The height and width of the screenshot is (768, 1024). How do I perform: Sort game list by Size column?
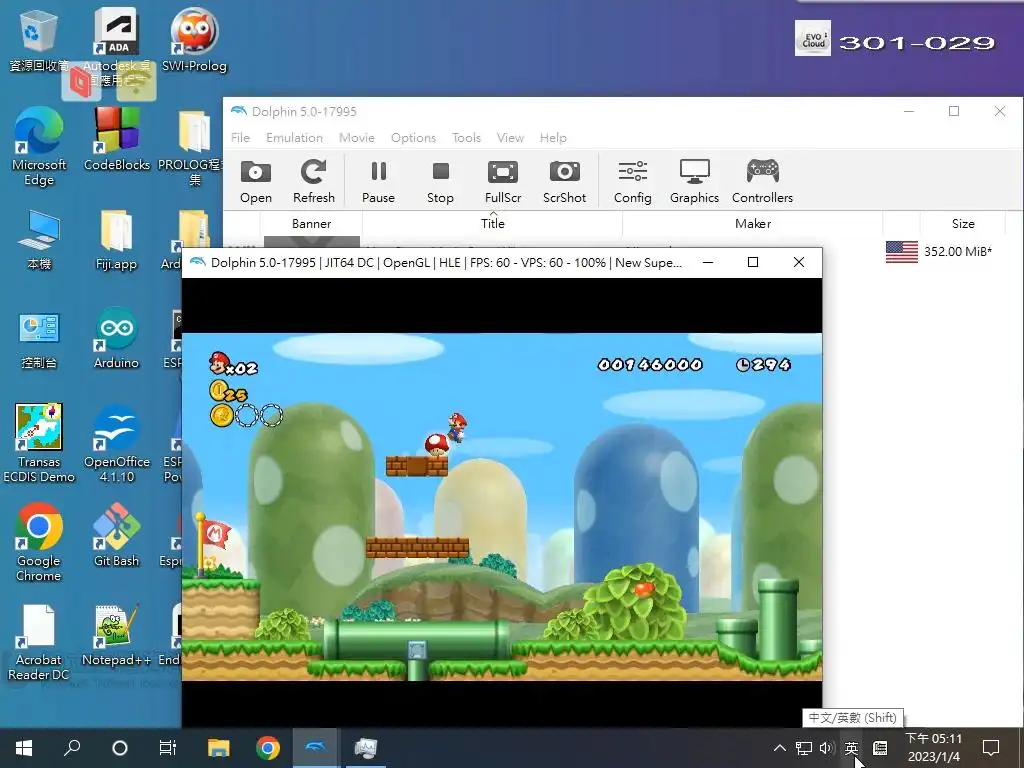point(963,223)
